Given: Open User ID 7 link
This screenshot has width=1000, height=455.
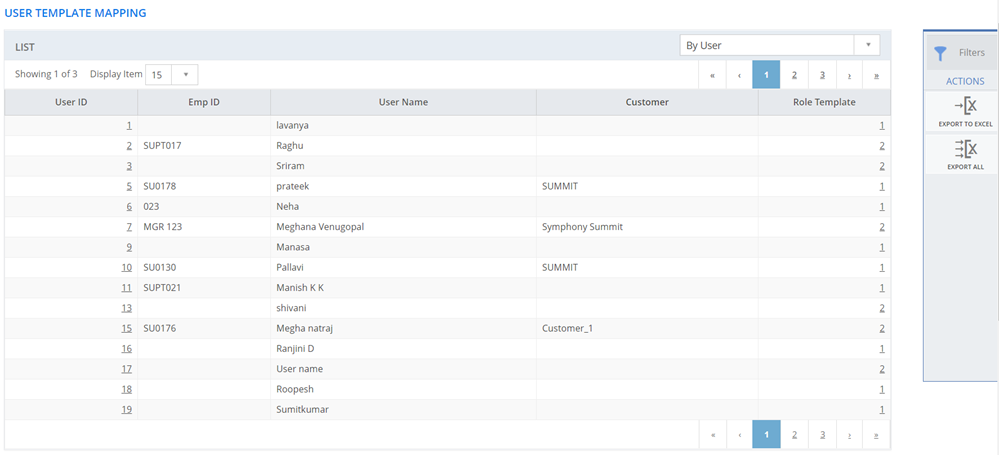Looking at the screenshot, I should (x=129, y=227).
